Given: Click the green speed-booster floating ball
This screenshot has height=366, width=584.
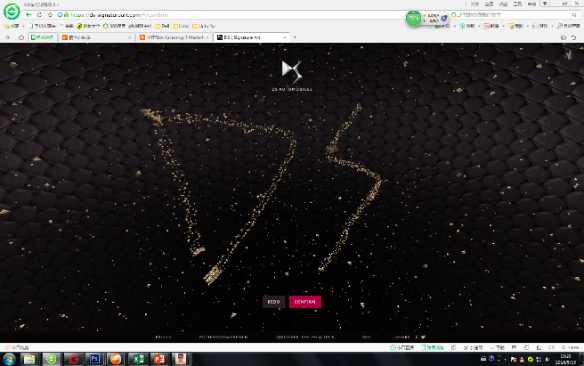Looking at the screenshot, I should [413, 18].
